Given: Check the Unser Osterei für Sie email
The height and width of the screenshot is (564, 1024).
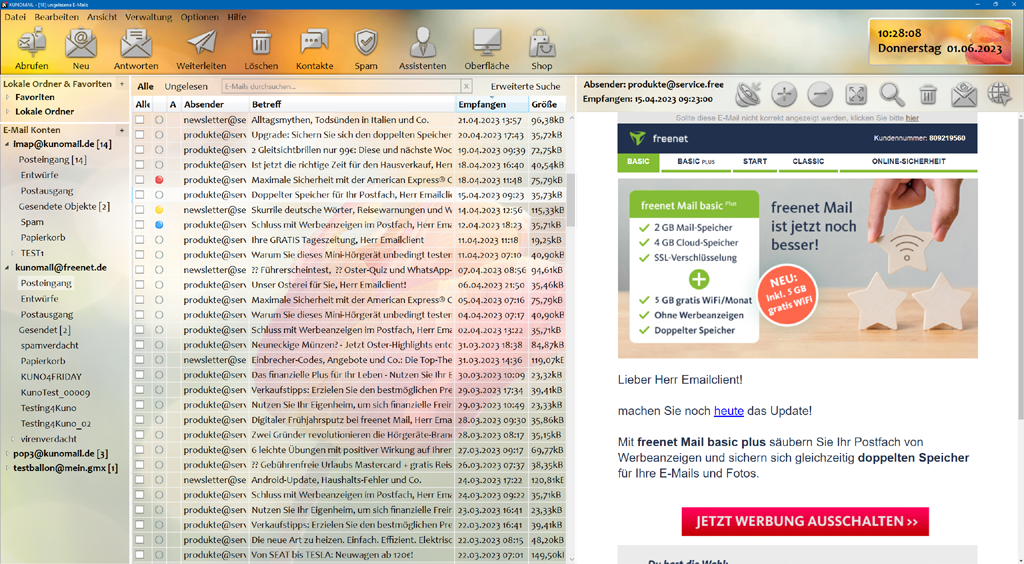Looking at the screenshot, I should pyautogui.click(x=140, y=285).
